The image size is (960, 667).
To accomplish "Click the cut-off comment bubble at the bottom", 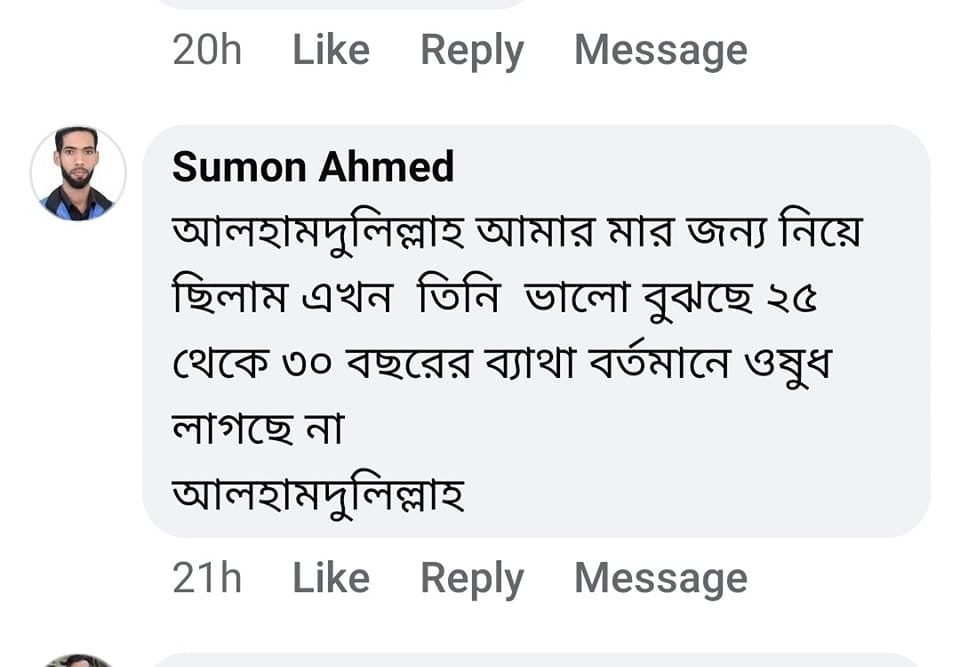I will [530, 661].
